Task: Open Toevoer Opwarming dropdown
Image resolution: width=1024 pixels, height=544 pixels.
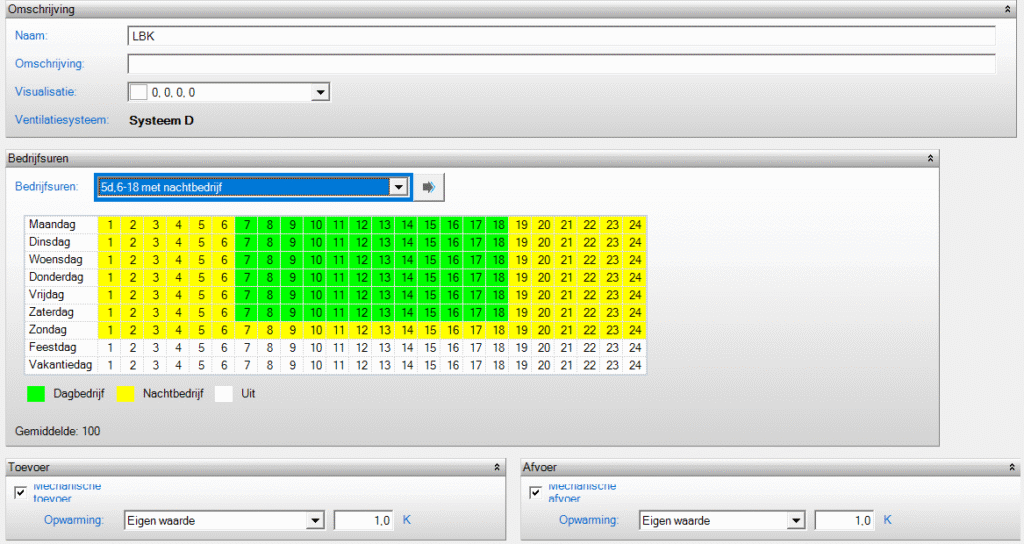Action: pos(316,520)
